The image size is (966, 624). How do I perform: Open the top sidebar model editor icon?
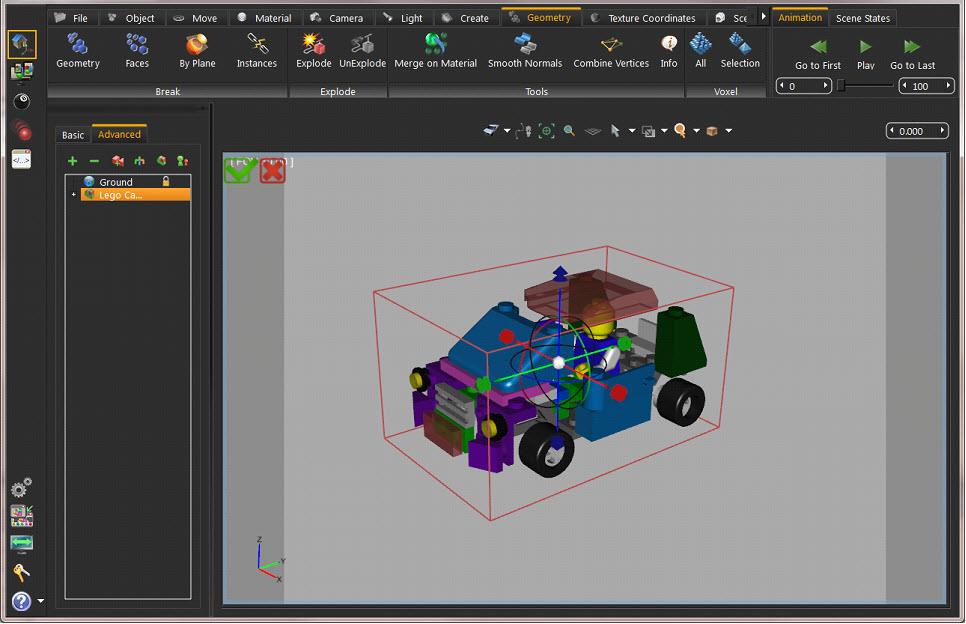click(22, 44)
